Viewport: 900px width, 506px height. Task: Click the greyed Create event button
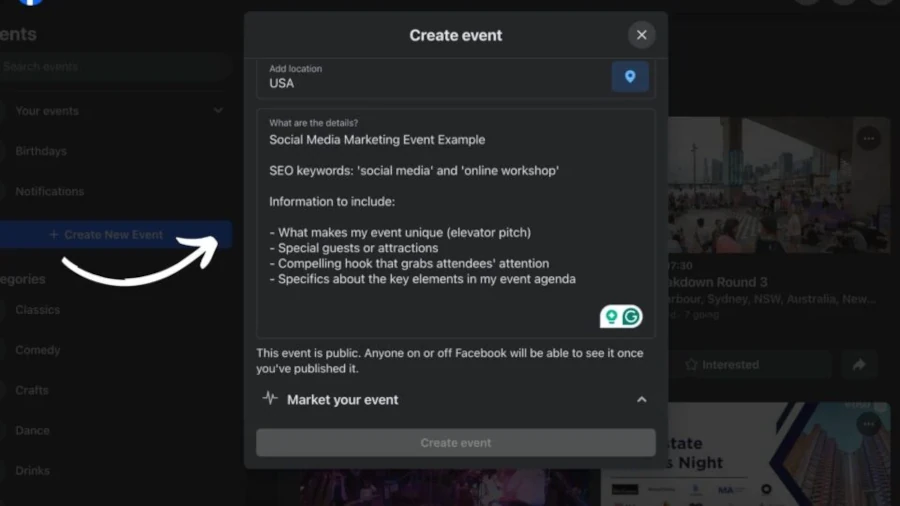click(x=456, y=443)
